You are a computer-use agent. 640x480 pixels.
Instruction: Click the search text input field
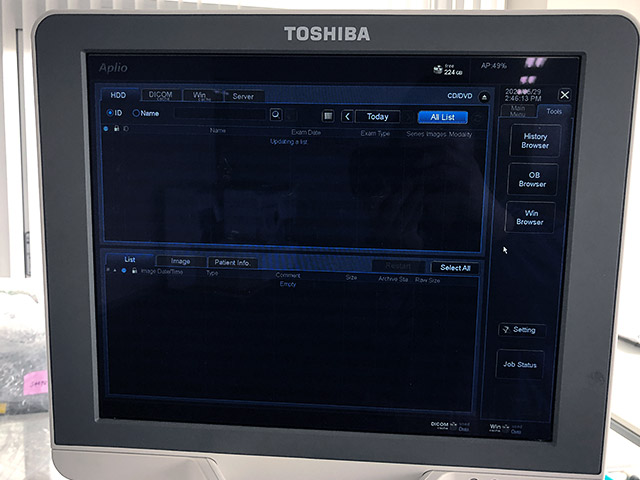tap(220, 113)
